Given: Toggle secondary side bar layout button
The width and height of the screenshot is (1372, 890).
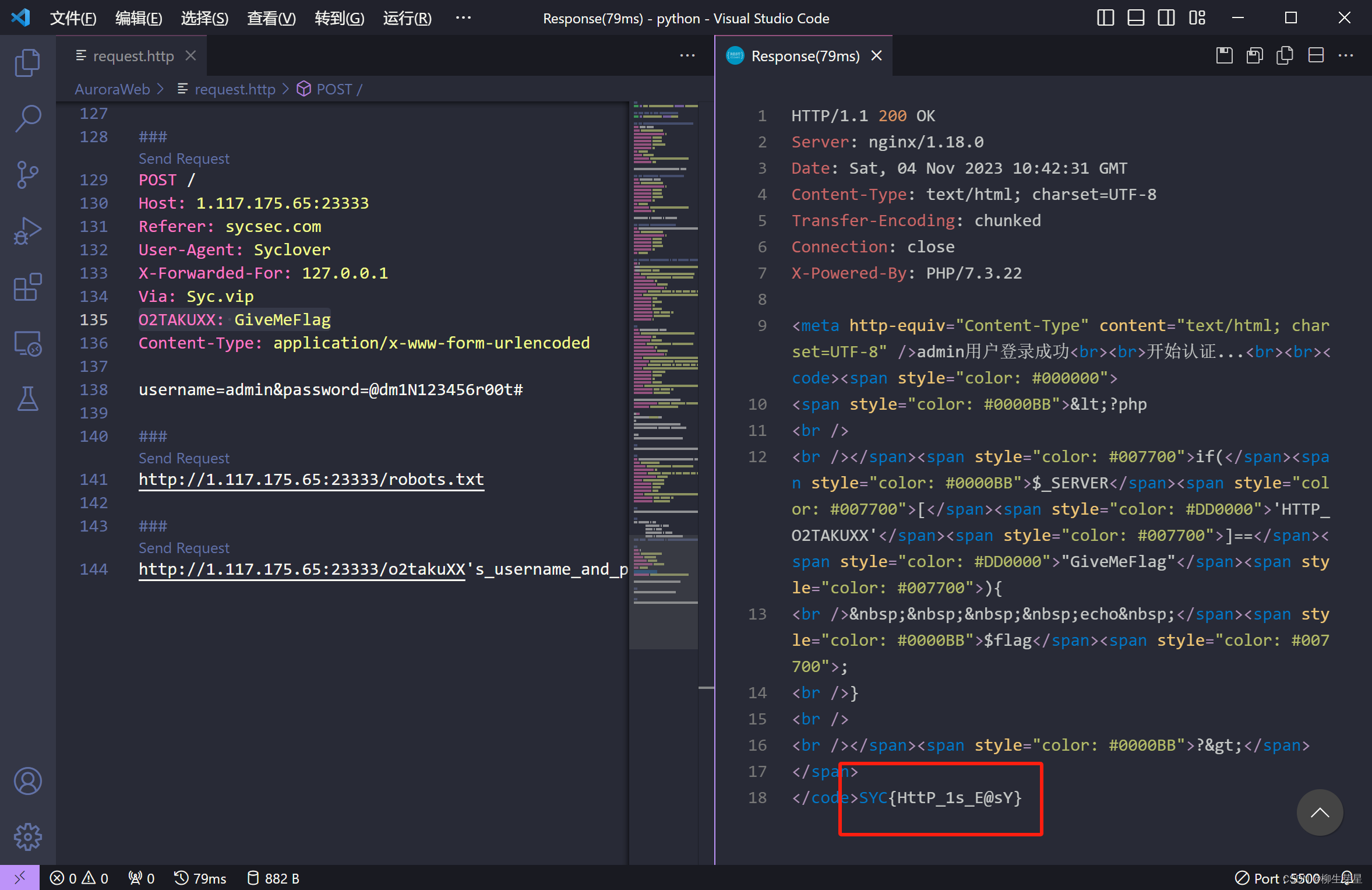Looking at the screenshot, I should tap(1166, 18).
